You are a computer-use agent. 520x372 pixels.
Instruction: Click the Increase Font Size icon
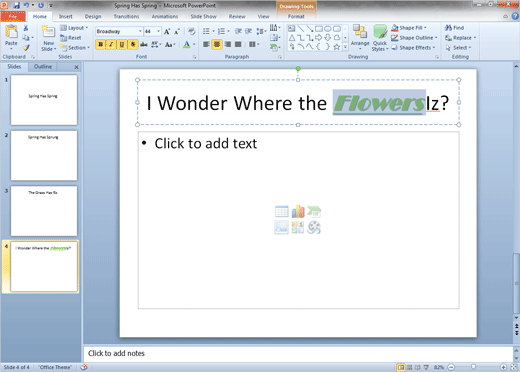click(167, 31)
